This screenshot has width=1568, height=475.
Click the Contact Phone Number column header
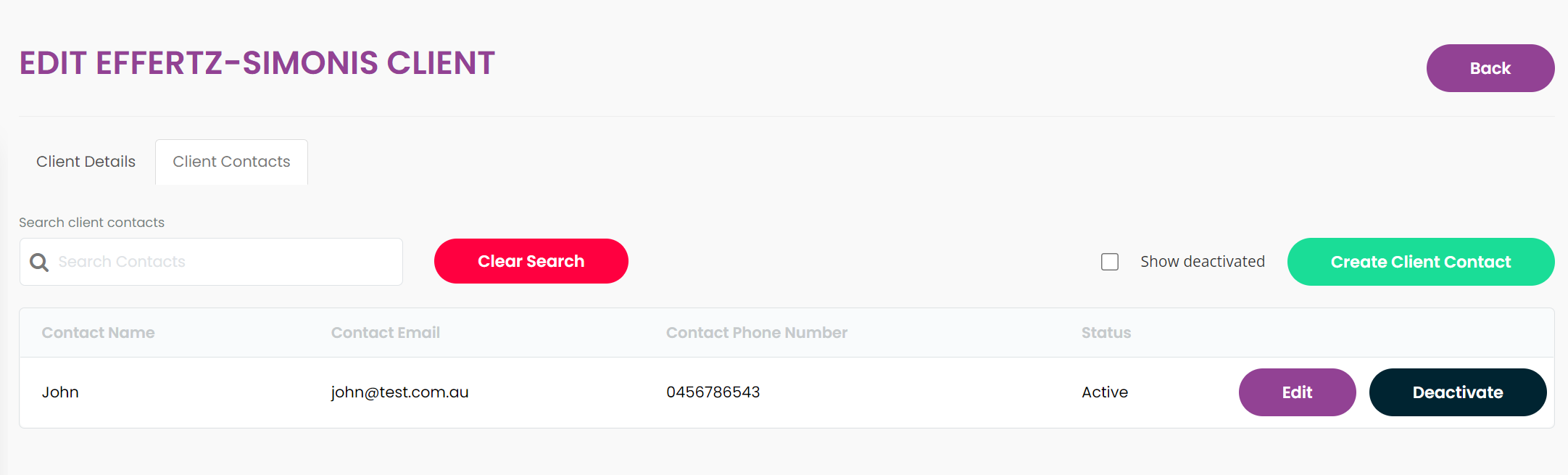click(x=756, y=333)
